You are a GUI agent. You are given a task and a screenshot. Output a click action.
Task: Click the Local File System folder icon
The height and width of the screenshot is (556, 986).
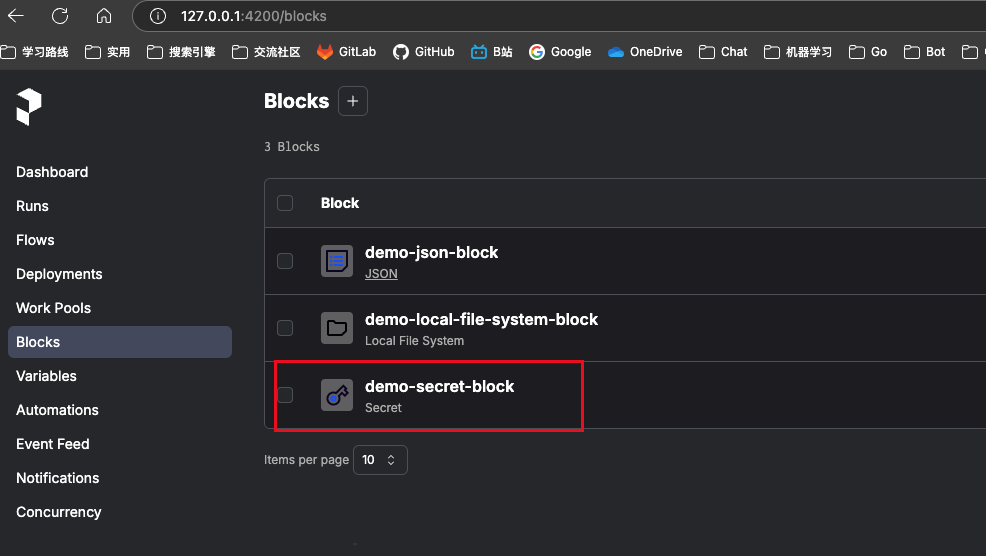coord(337,328)
